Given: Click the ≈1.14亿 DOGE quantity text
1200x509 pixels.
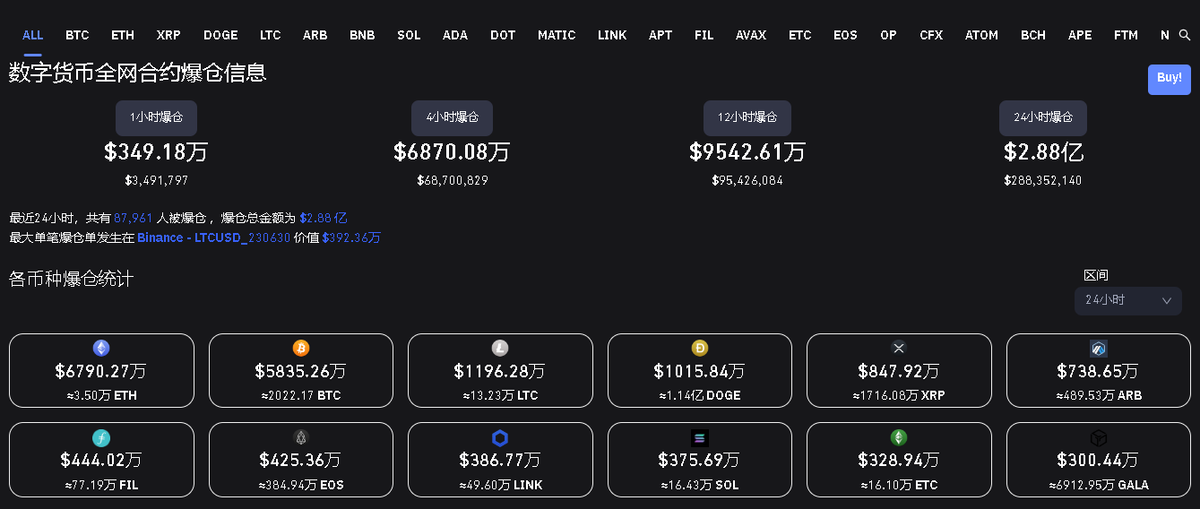Looking at the screenshot, I should tap(700, 396).
